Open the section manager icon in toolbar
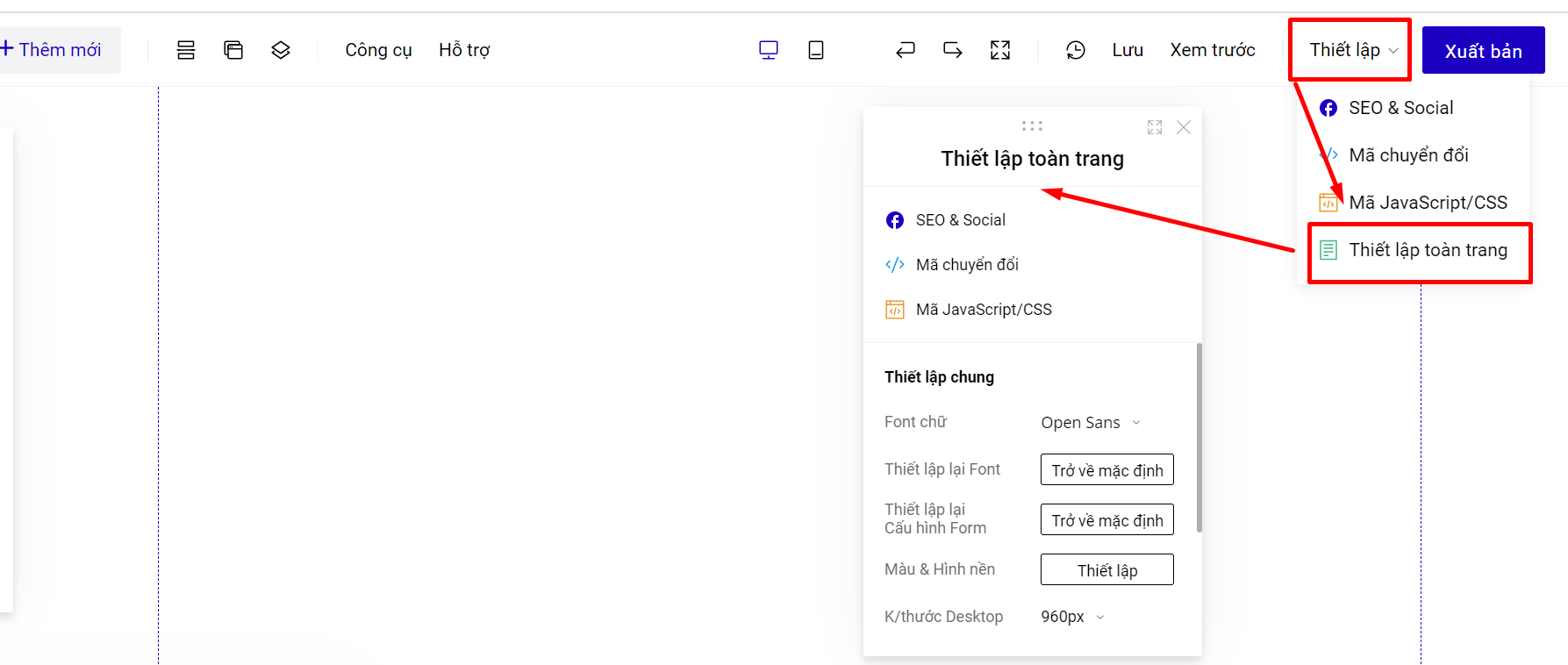The height and width of the screenshot is (665, 1568). (186, 50)
